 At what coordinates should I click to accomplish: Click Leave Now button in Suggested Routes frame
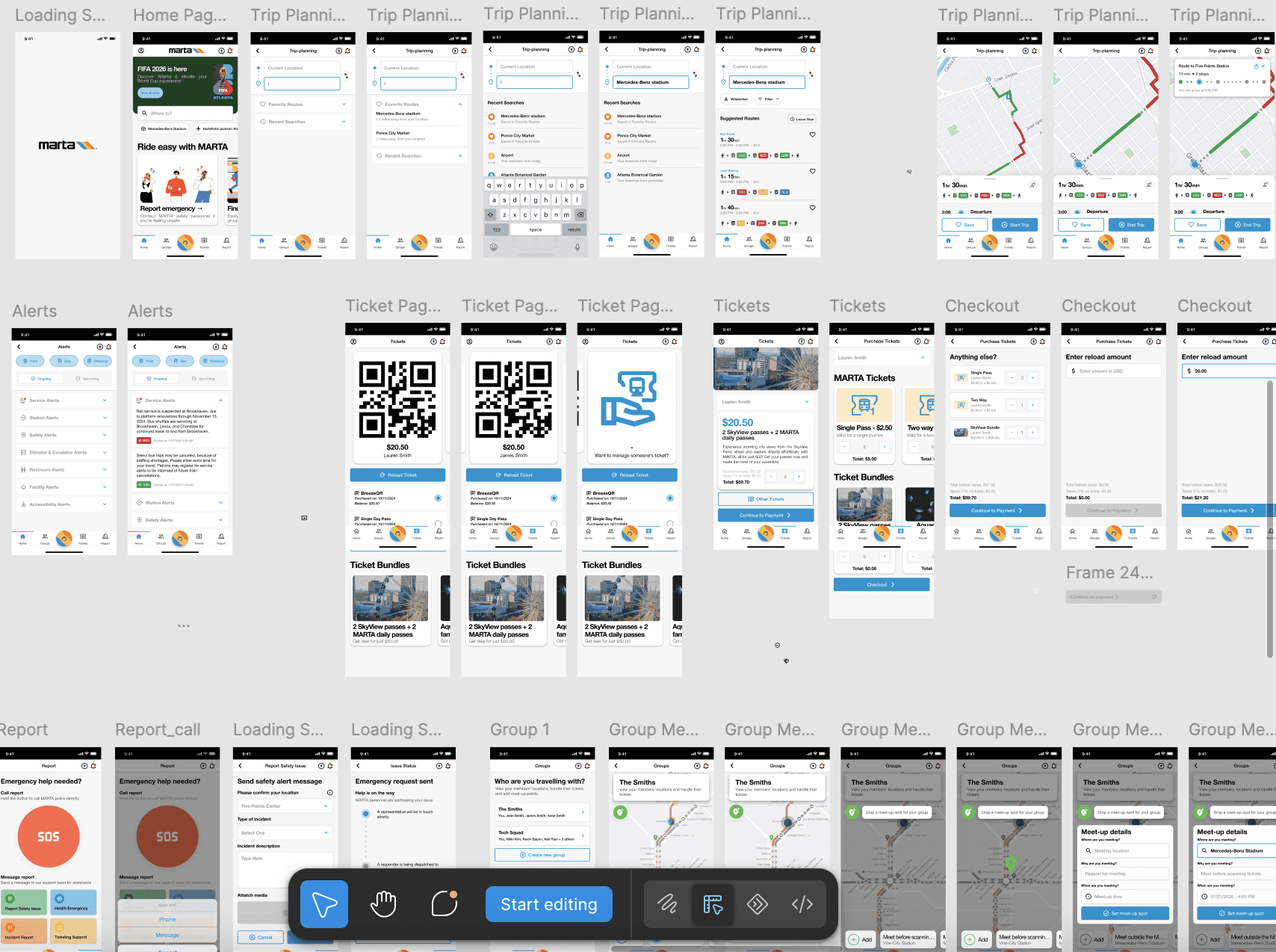click(x=802, y=119)
